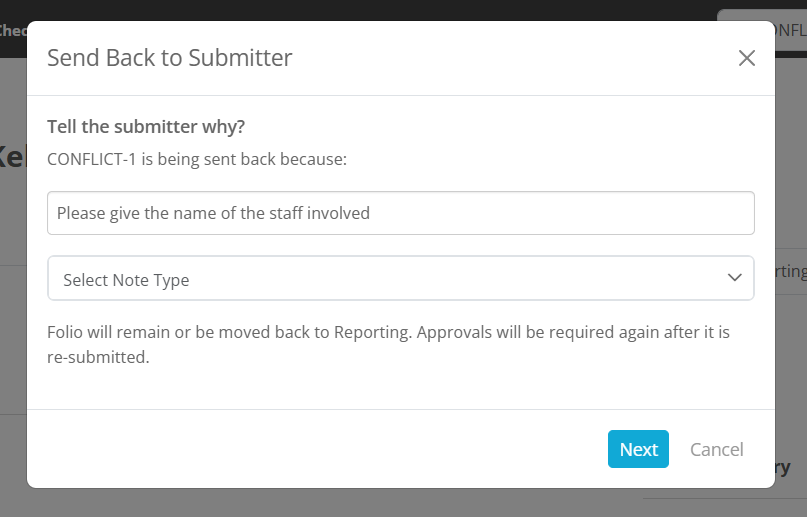This screenshot has height=517, width=807.
Task: Click the CONFLICT-1 is being sent back text
Action: click(197, 159)
